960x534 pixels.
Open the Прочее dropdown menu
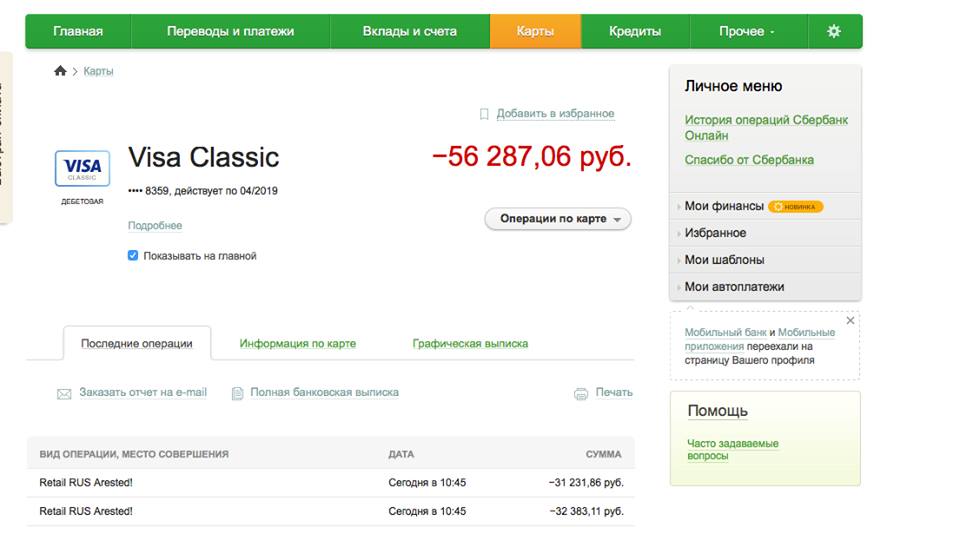748,31
